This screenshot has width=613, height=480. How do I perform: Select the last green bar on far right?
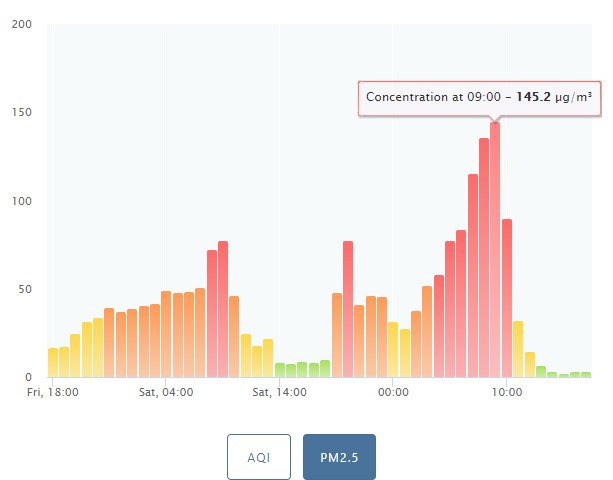click(586, 374)
